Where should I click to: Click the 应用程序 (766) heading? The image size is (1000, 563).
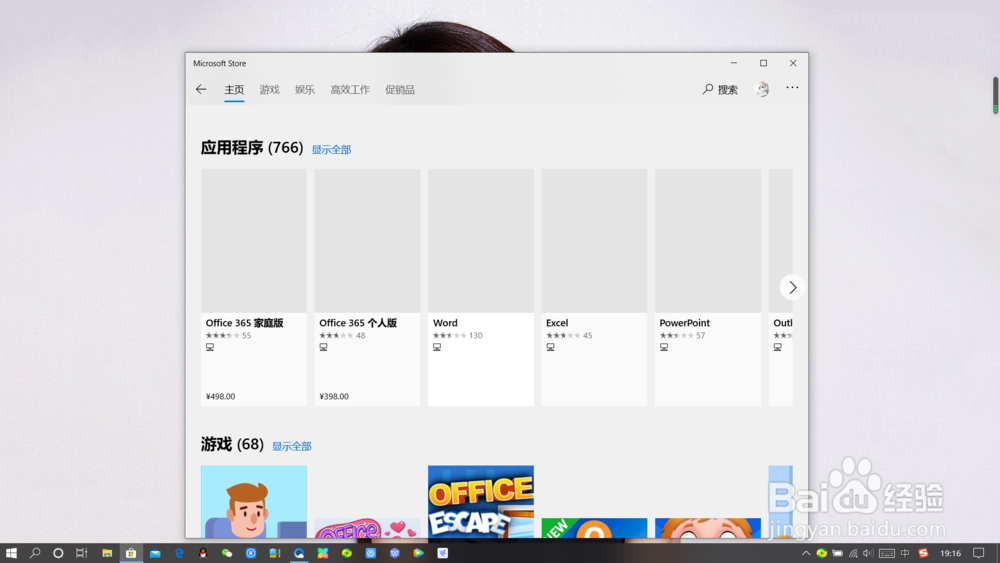pos(252,148)
